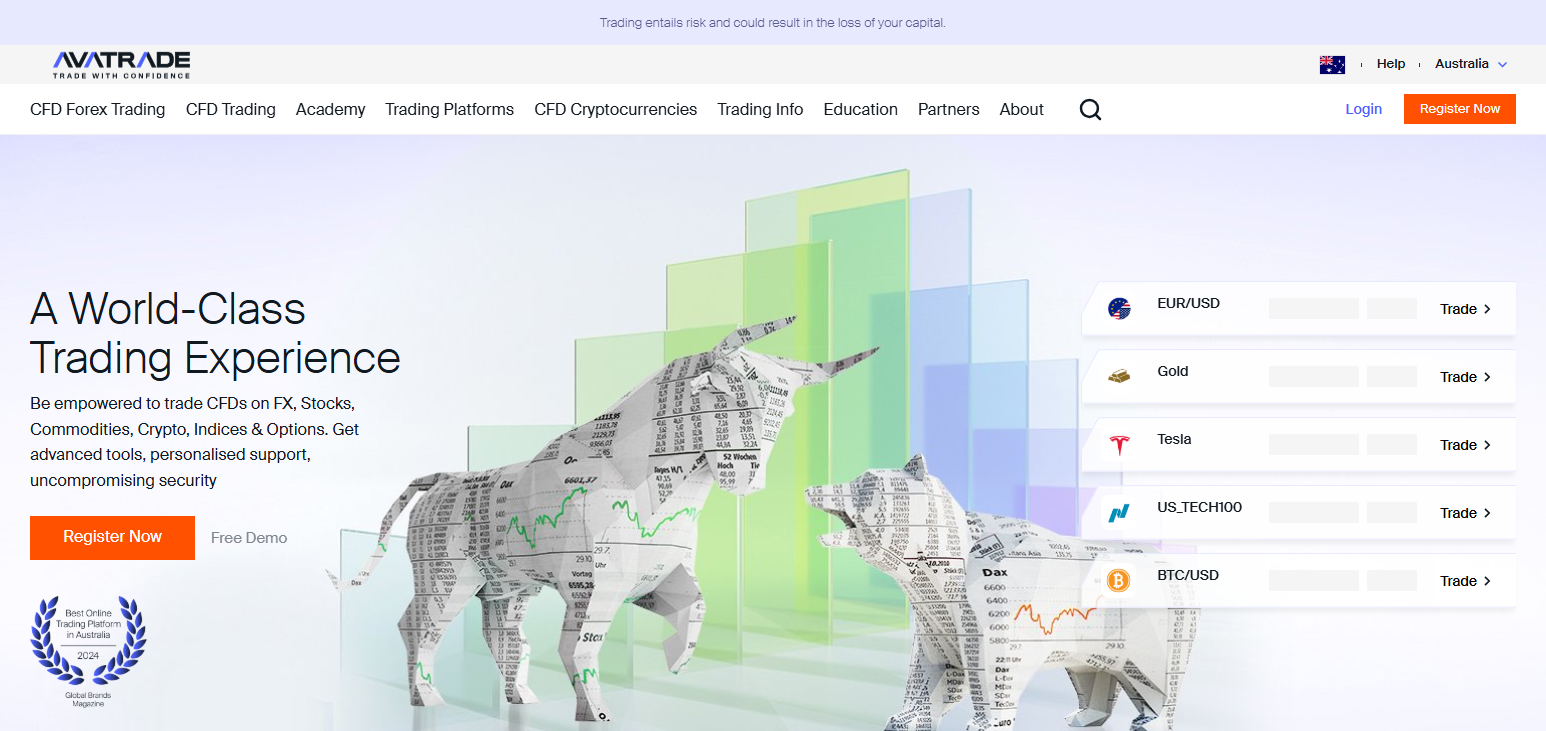Click the US_TECH100 instrument name
Image resolution: width=1546 pixels, height=731 pixels.
point(1200,507)
